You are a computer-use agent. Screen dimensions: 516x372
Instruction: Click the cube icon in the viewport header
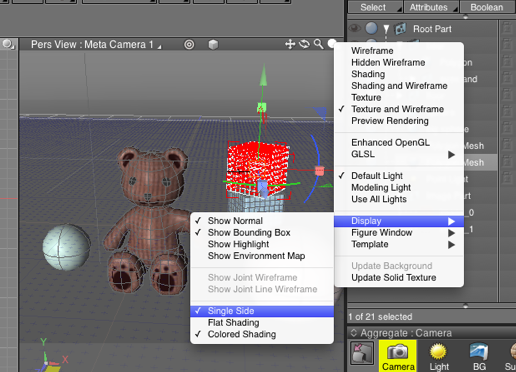[213, 44]
